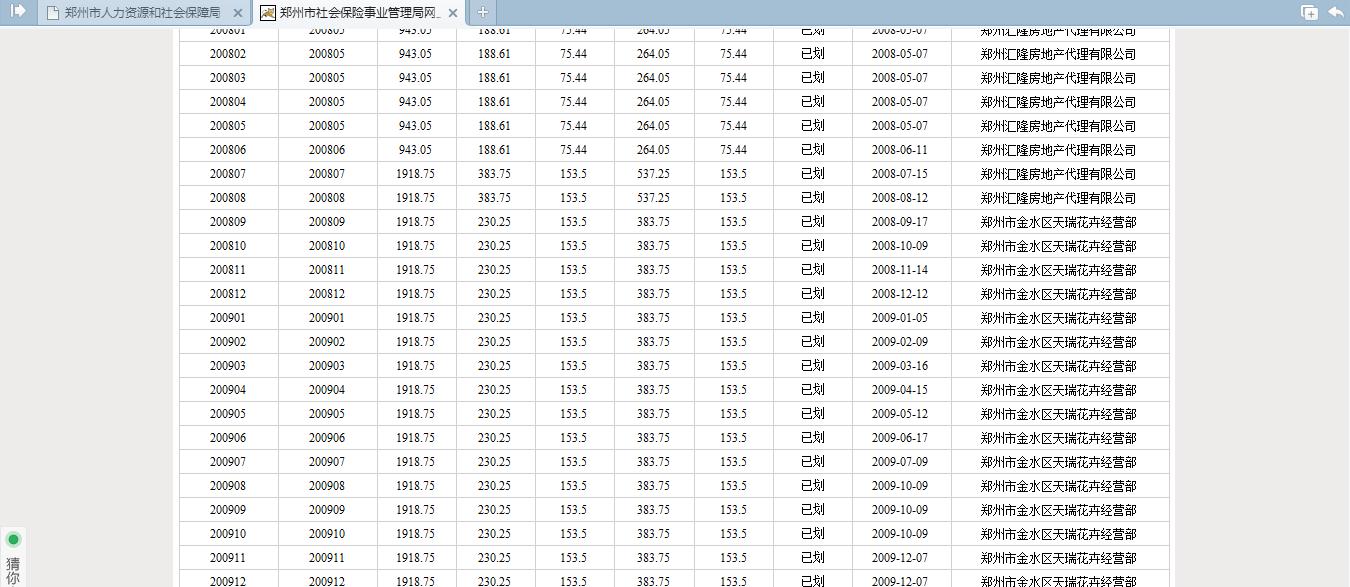Select date cell 2009-03-16
1350x587 pixels.
coord(900,366)
